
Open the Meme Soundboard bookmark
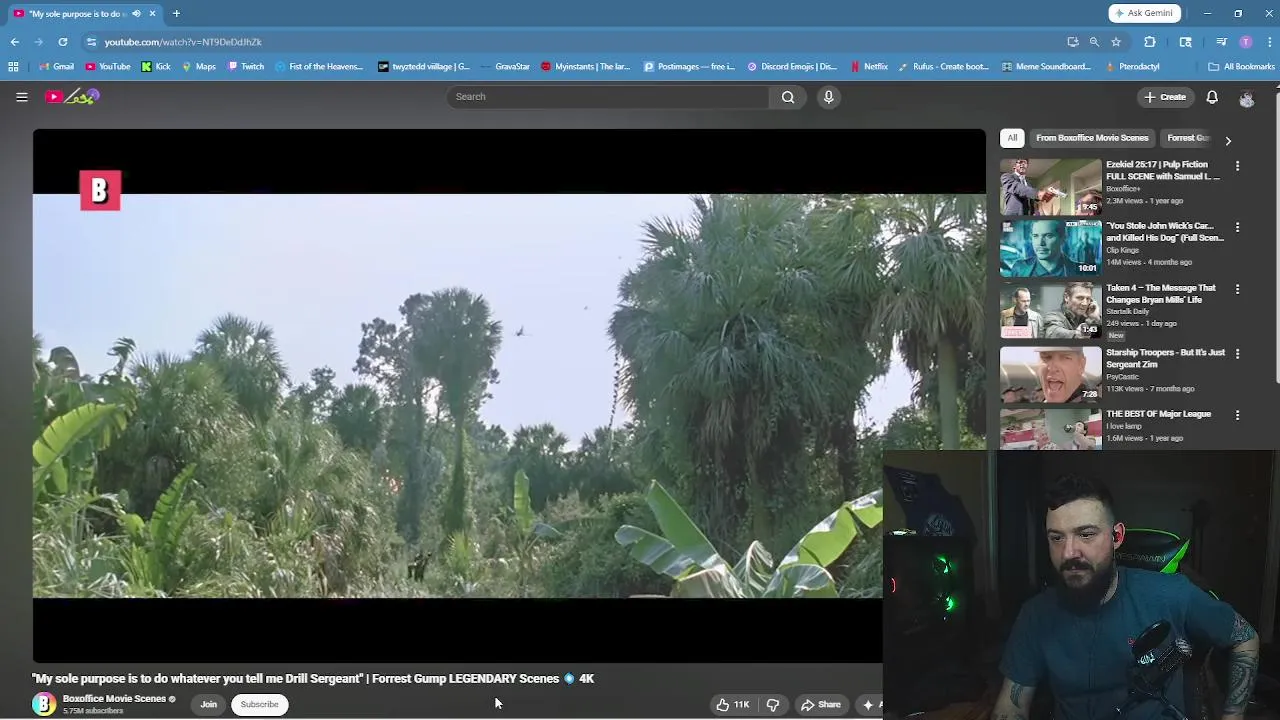click(x=1046, y=67)
